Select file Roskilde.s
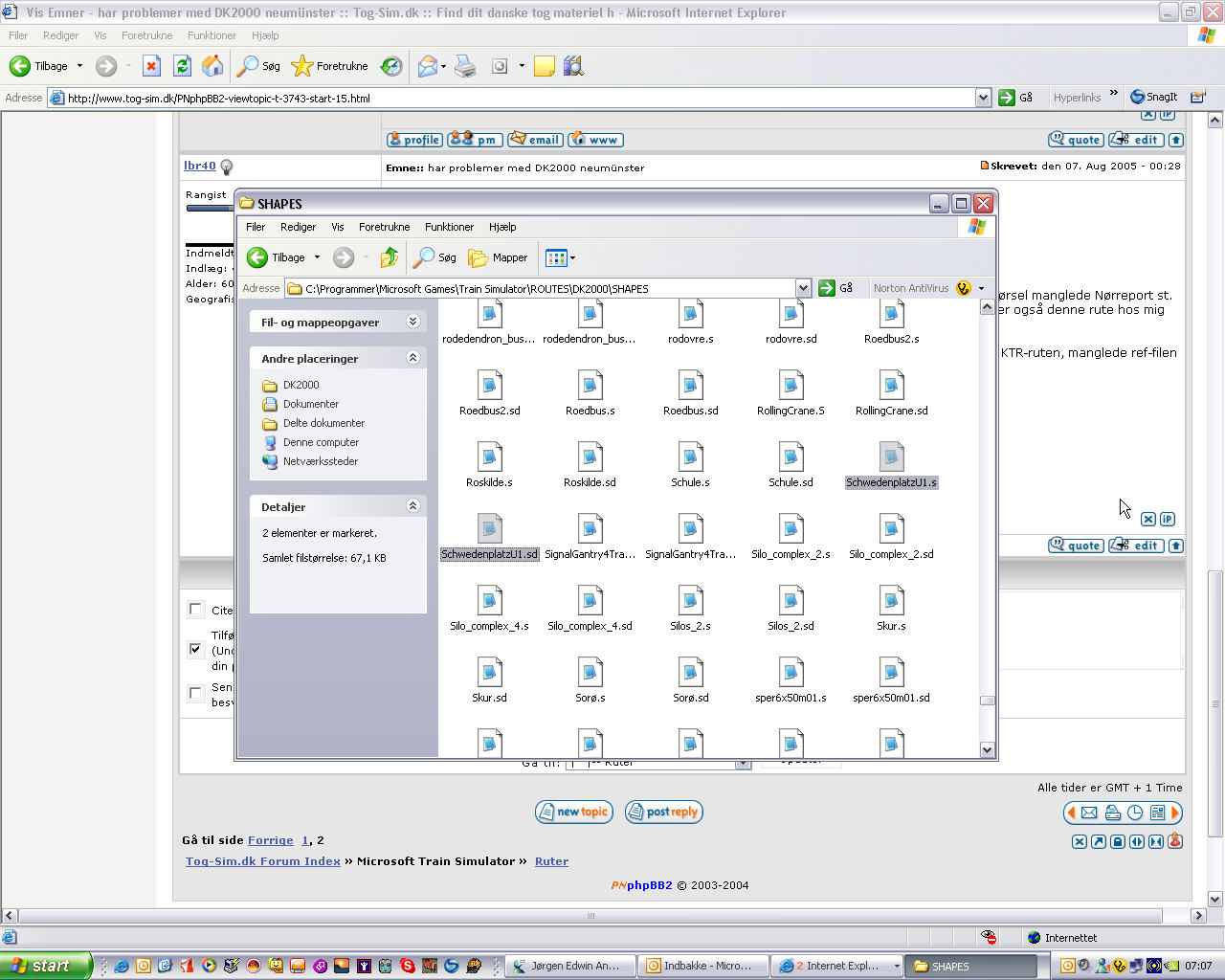The height and width of the screenshot is (980, 1225). pyautogui.click(x=489, y=465)
